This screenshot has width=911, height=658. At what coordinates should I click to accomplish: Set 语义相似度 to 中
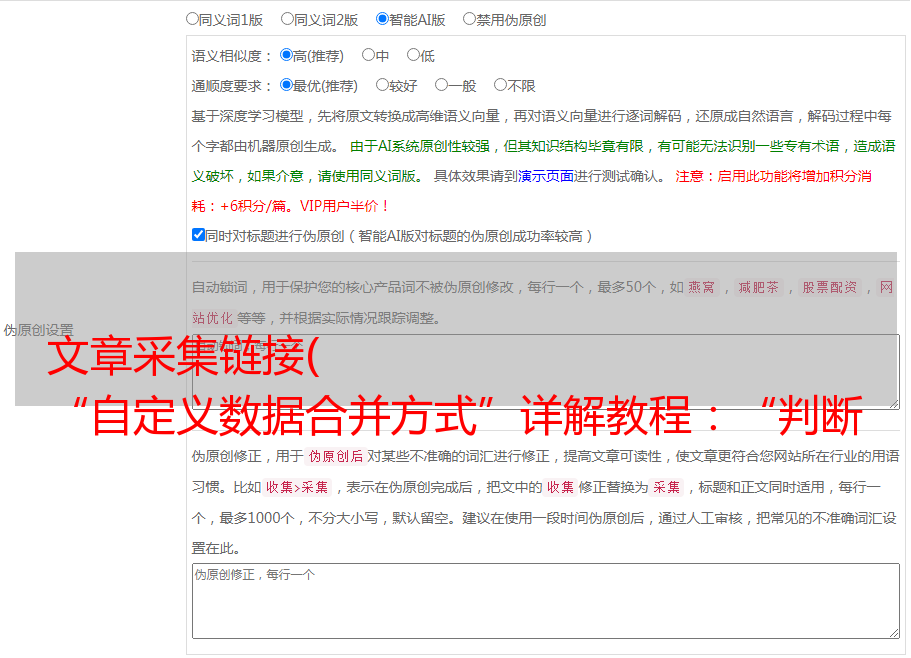(x=368, y=56)
